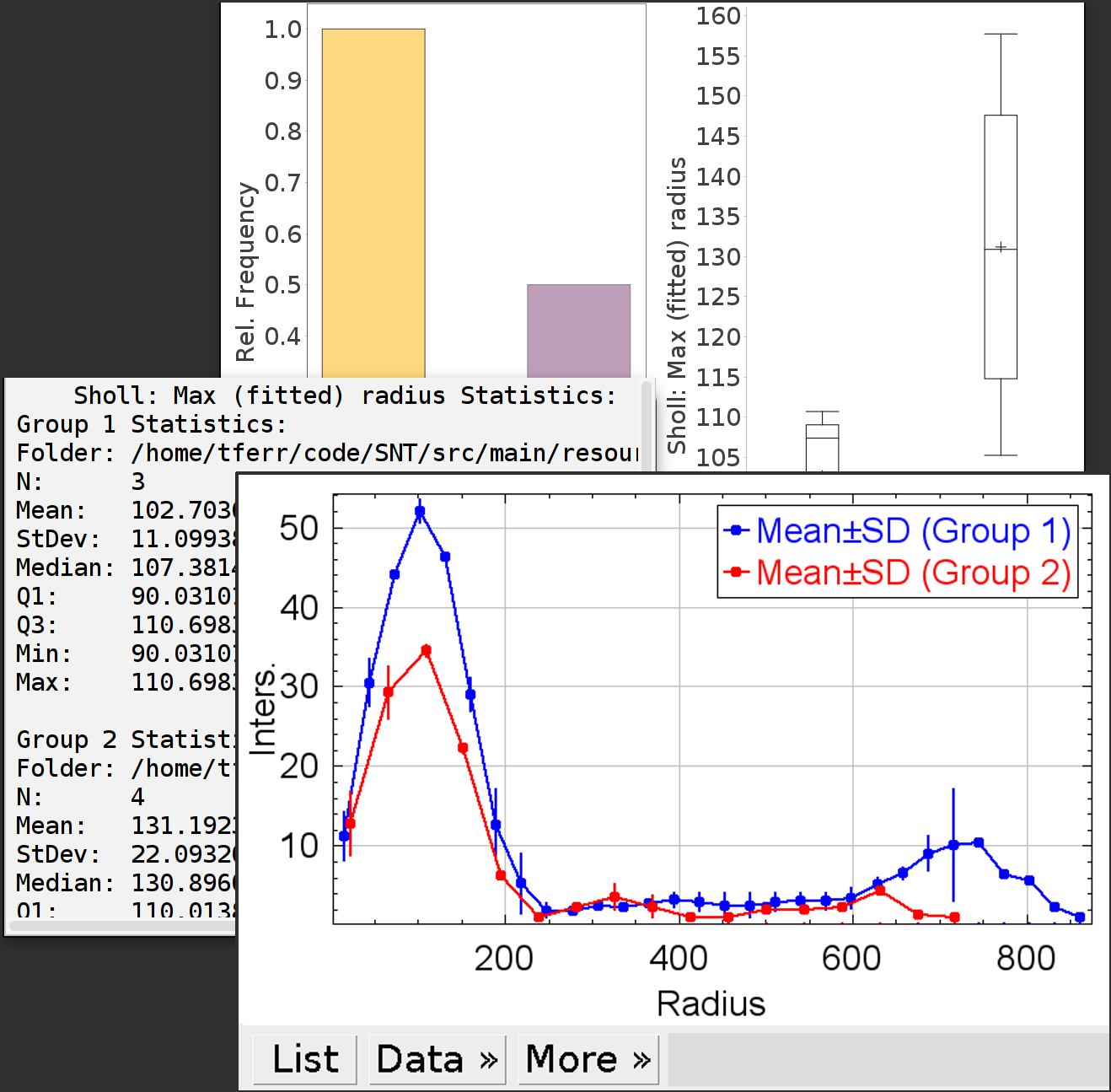
Task: Click the blue Group 1 legend marker
Action: tap(737, 530)
